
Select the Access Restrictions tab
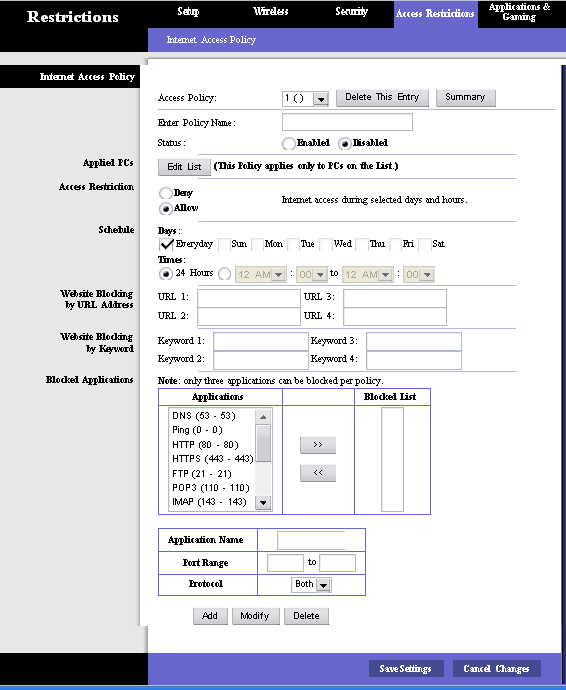coord(435,14)
